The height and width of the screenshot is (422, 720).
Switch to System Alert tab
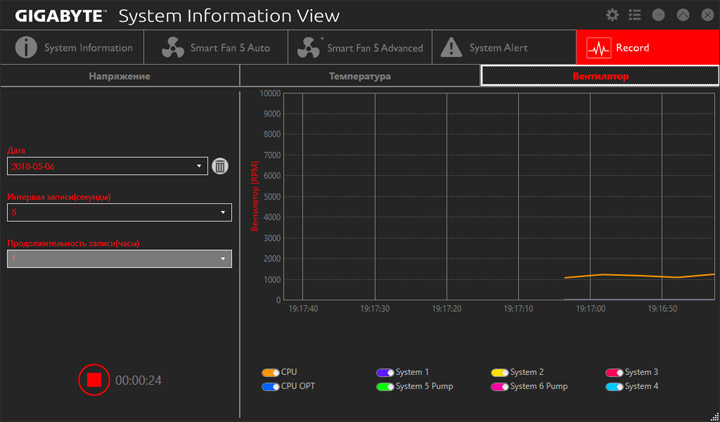(x=504, y=47)
